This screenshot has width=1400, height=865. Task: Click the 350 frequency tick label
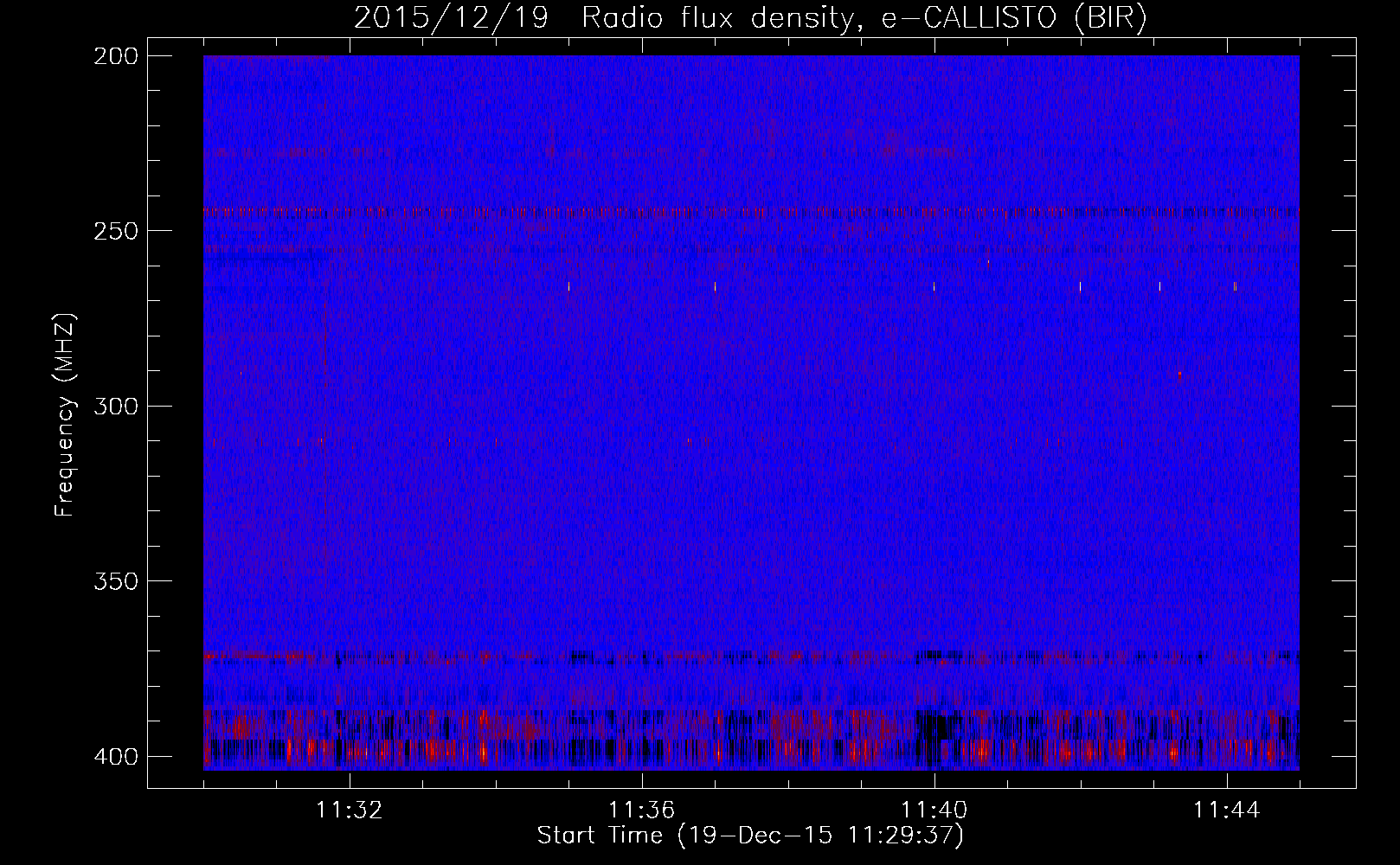pos(115,581)
